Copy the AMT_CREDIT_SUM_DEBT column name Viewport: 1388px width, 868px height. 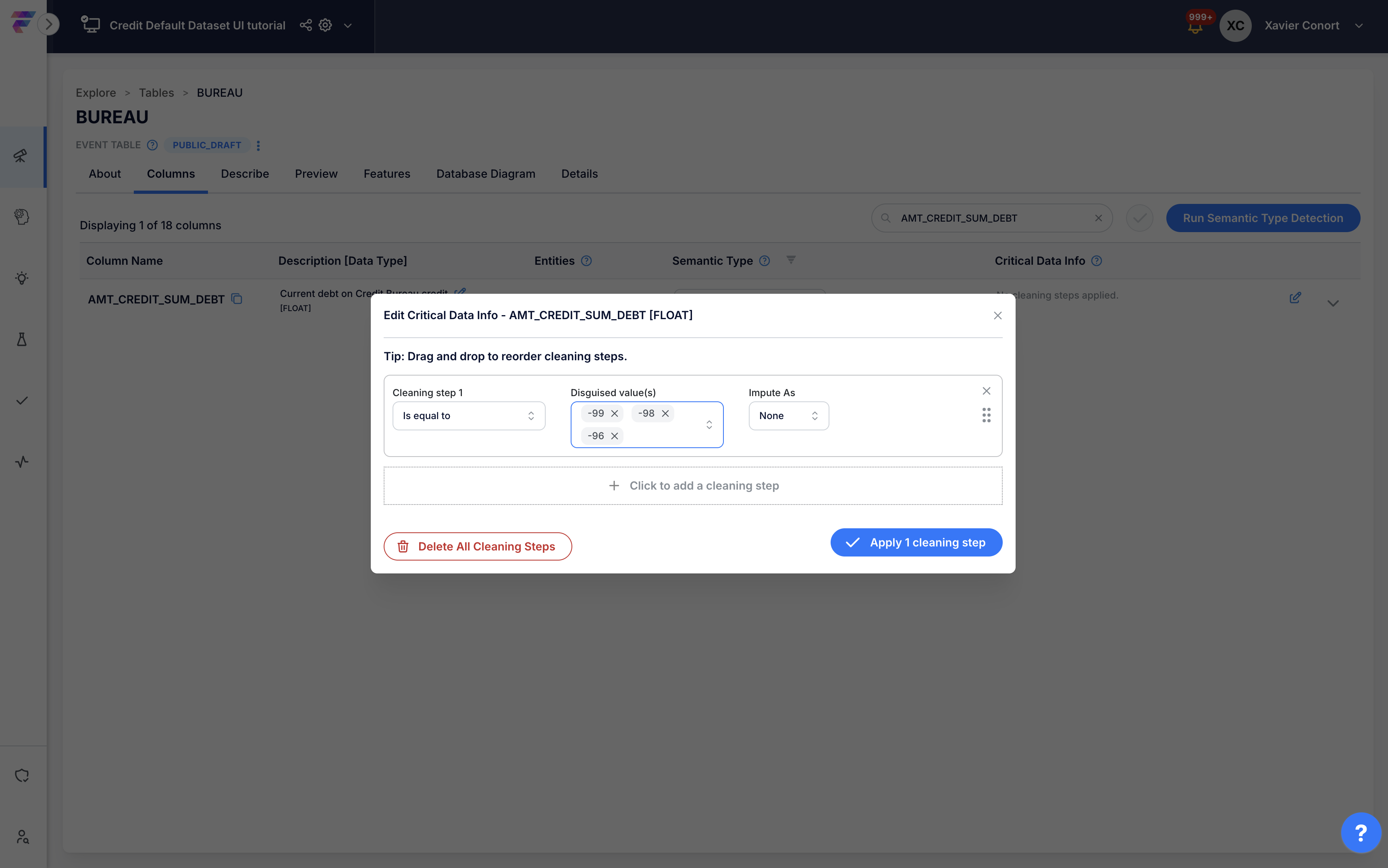click(x=237, y=299)
